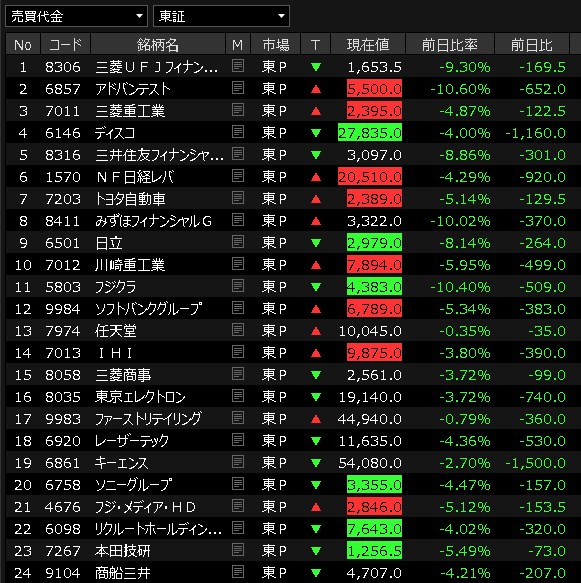Open memo icon for 任天堂 row

[x=238, y=330]
